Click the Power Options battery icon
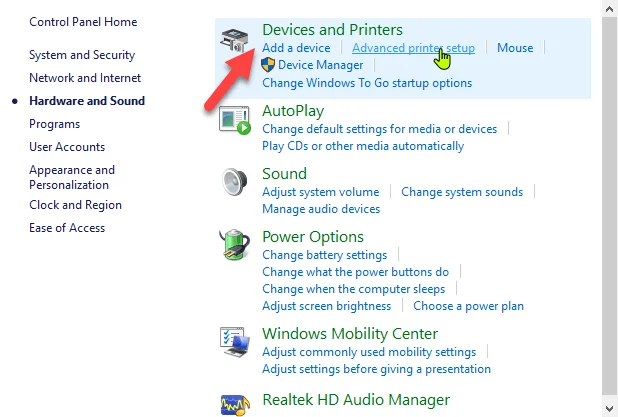This screenshot has width=618, height=417. coord(235,244)
